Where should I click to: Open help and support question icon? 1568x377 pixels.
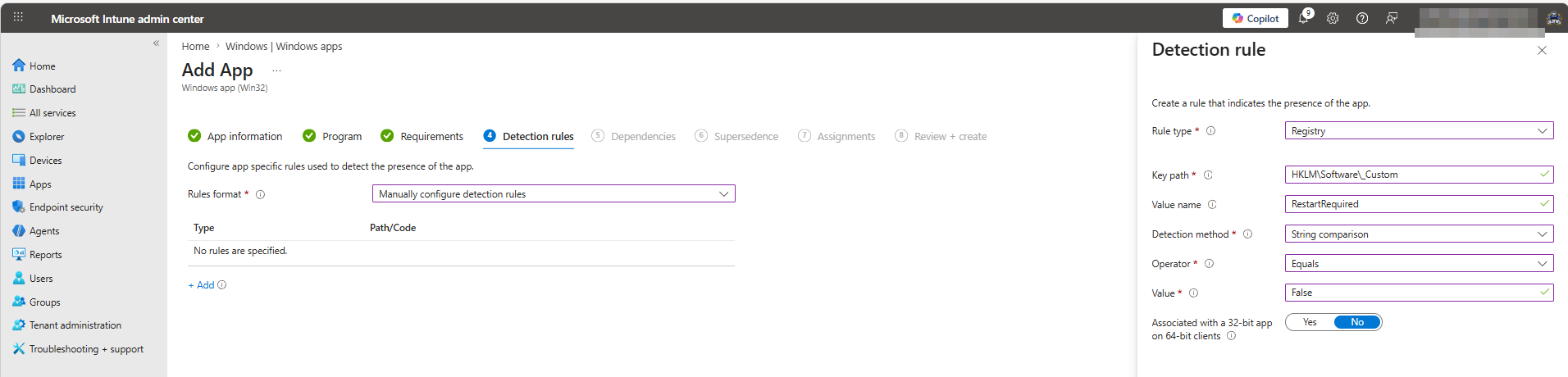pos(1362,18)
